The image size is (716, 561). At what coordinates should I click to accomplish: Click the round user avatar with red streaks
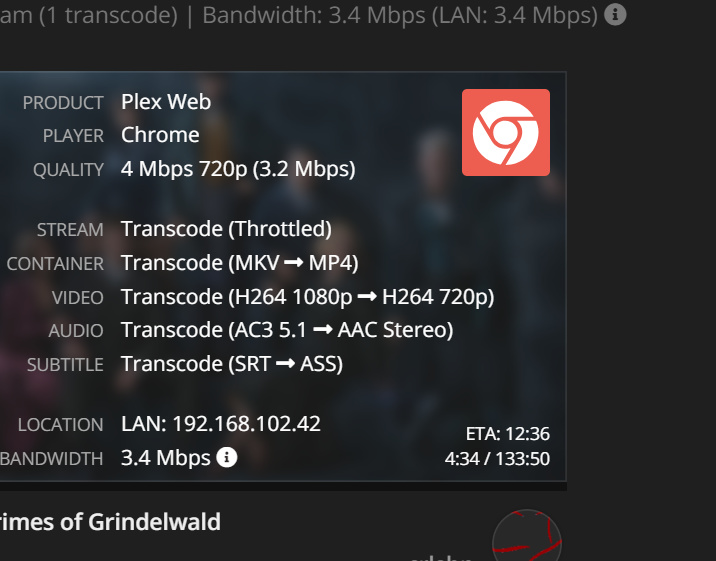pyautogui.click(x=527, y=536)
